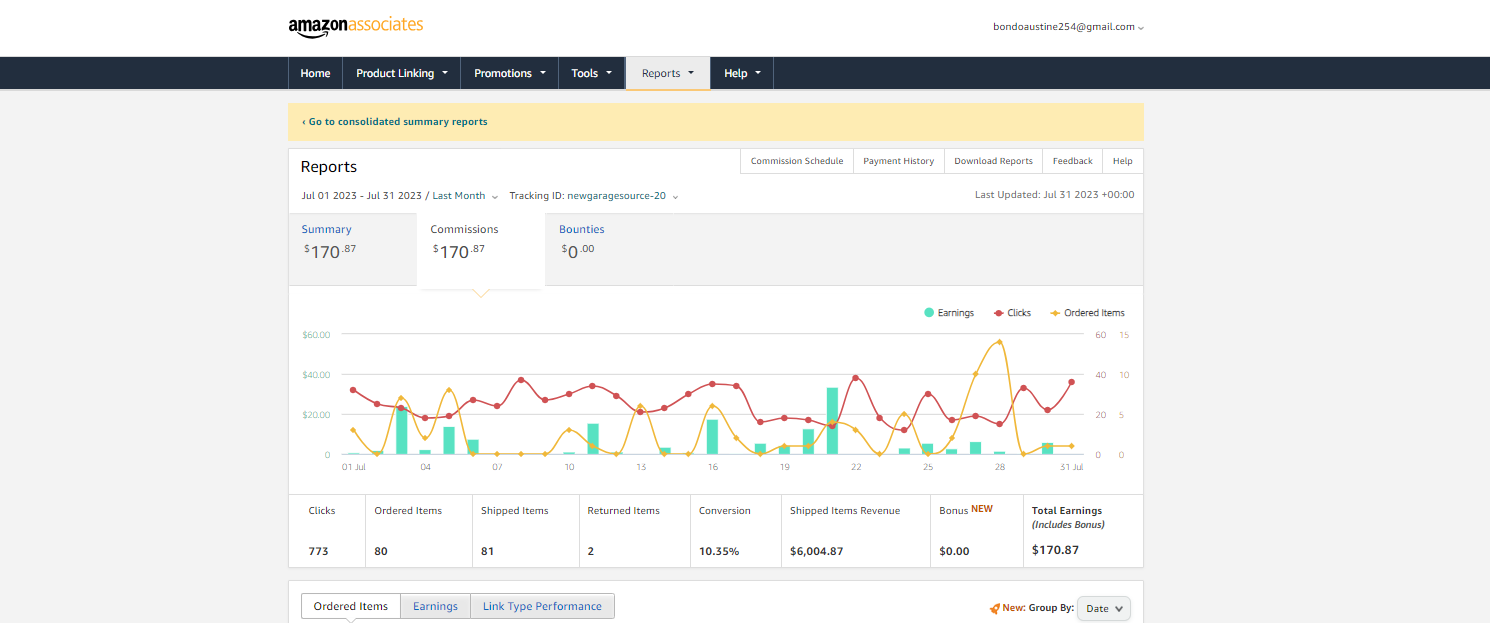Image resolution: width=1490 pixels, height=623 pixels.
Task: Click the last red Clicks point at 31 Jul
Action: click(x=1071, y=382)
